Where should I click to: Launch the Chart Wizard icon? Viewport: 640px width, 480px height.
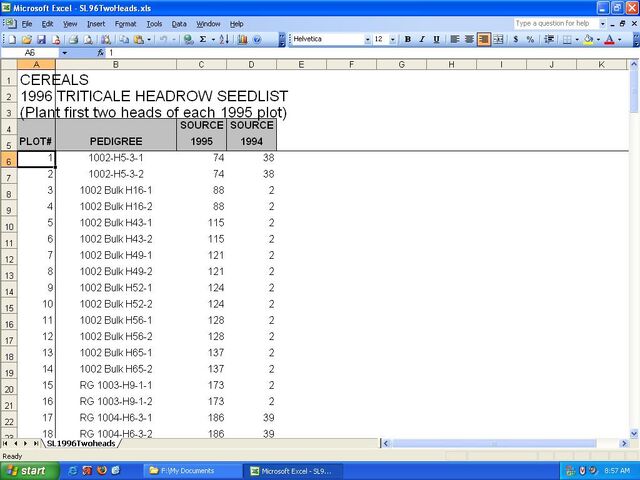pos(242,39)
